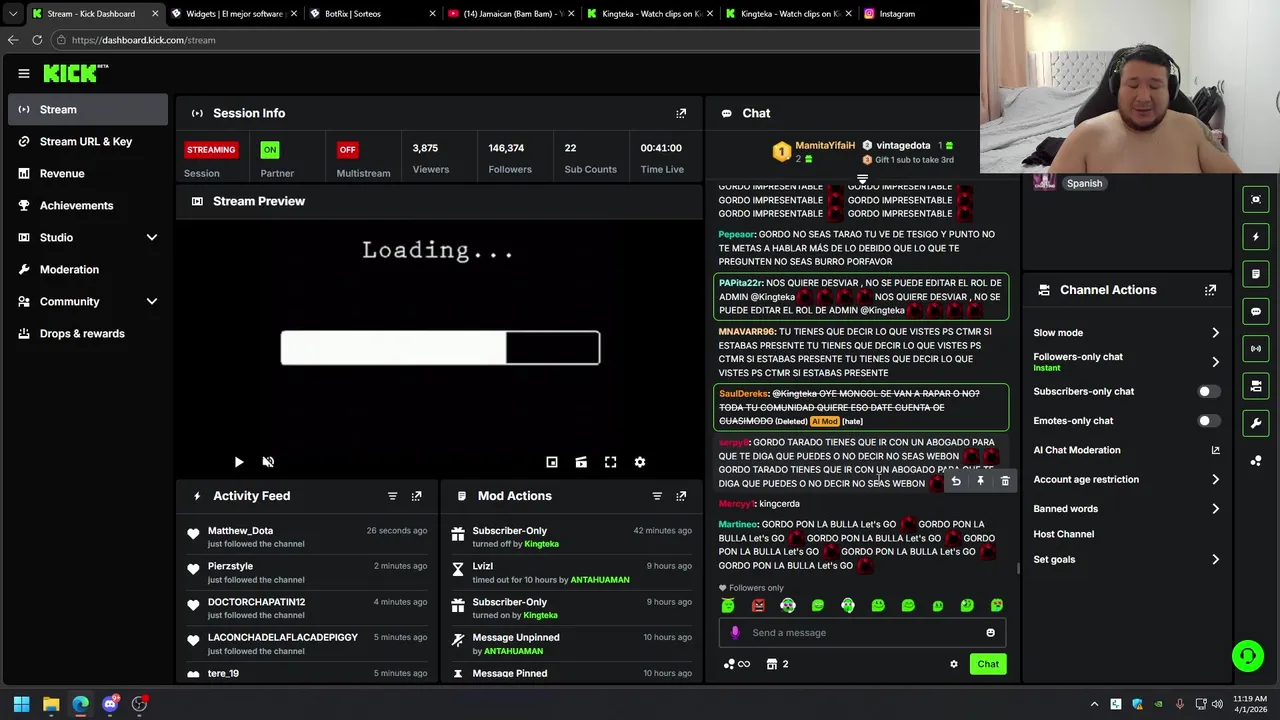The width and height of the screenshot is (1280, 720).
Task: Open the wrench tools widget in right rail
Action: pos(1256,423)
